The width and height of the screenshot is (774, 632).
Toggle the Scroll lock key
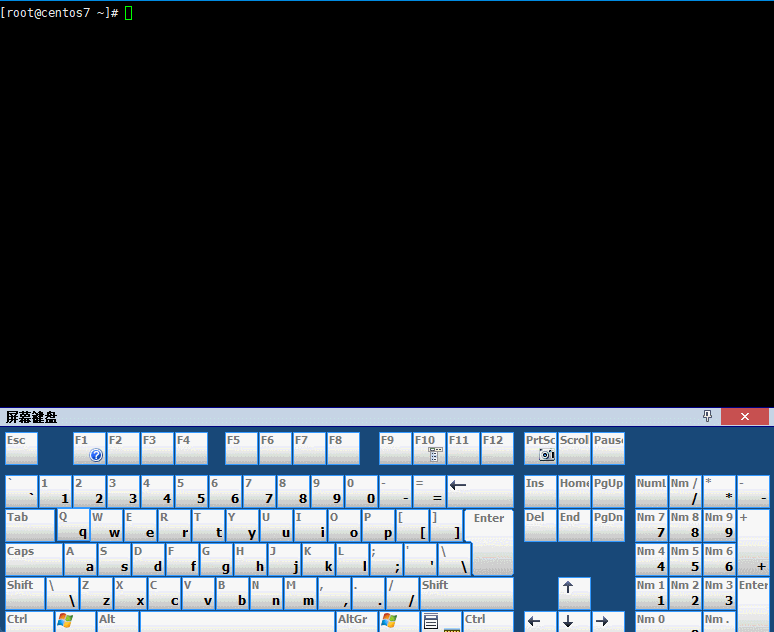click(575, 448)
